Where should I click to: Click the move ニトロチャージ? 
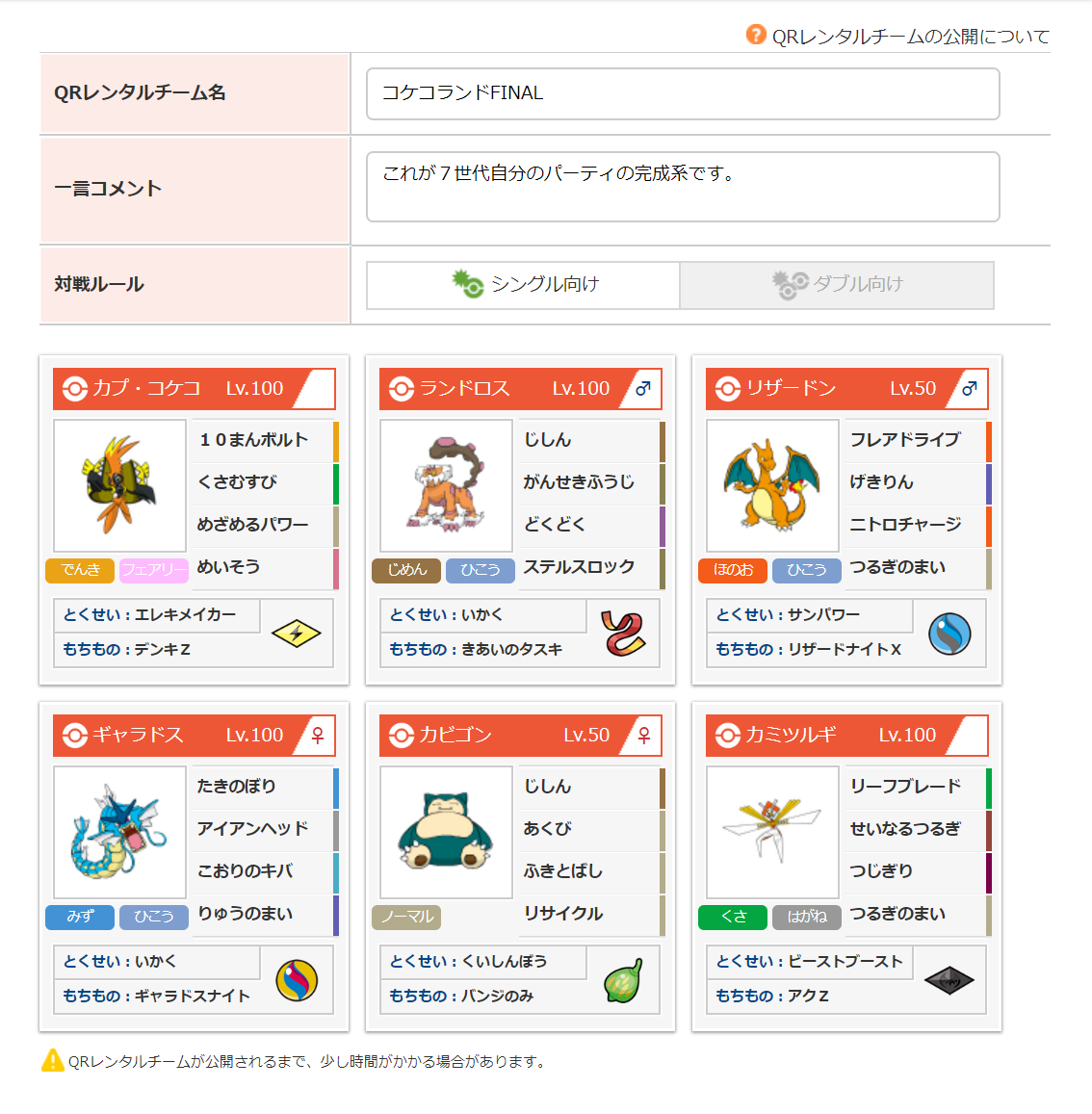coord(906,525)
